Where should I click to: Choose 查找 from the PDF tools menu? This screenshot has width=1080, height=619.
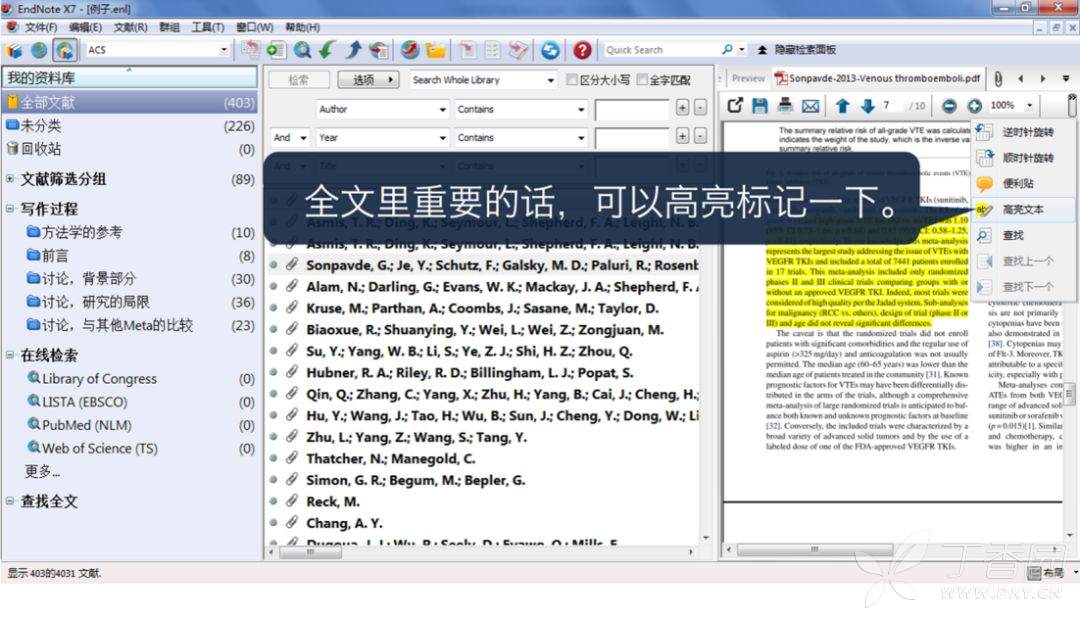tap(1024, 235)
